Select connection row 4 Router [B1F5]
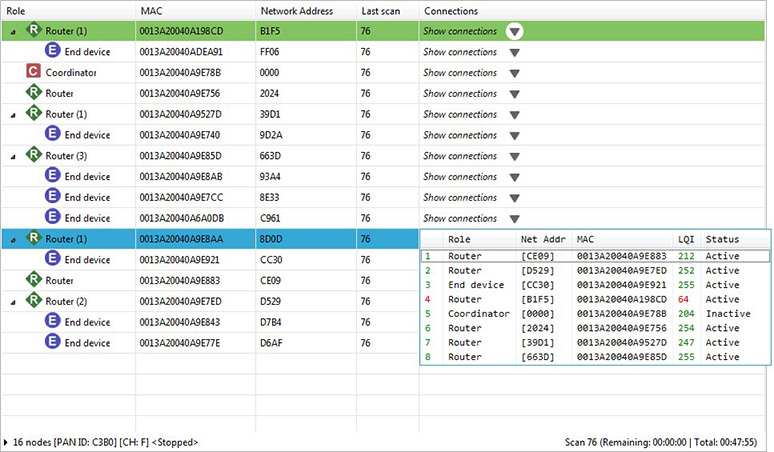 point(595,299)
